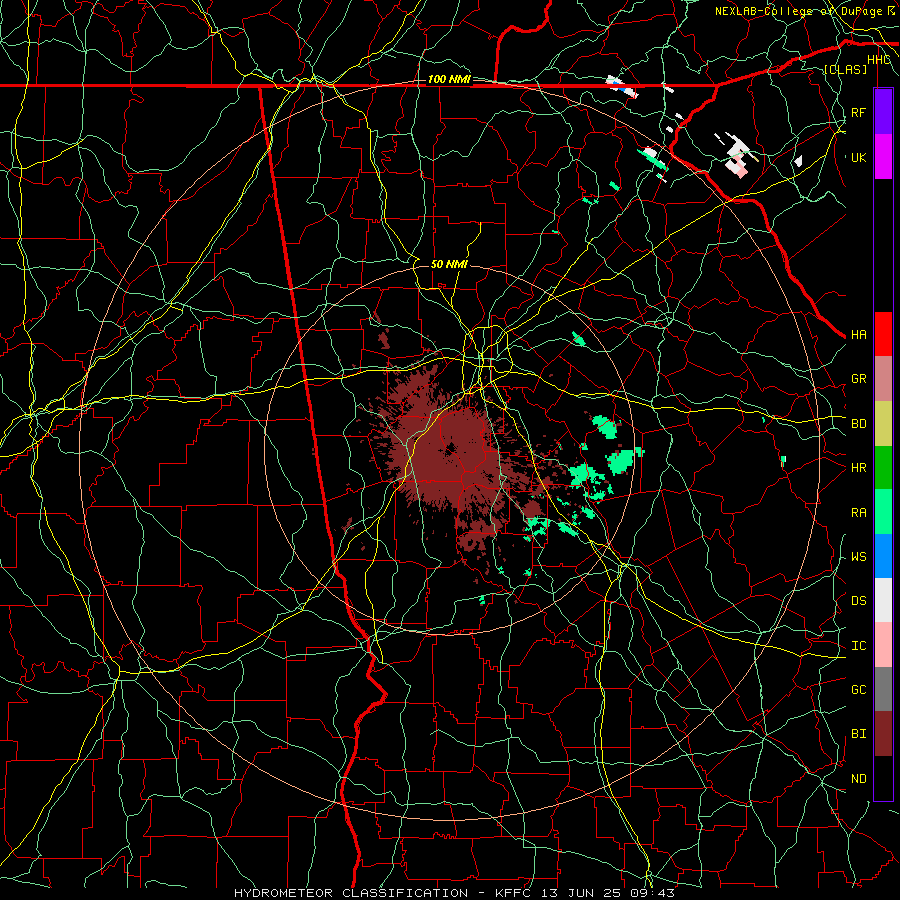Click the 'UK' legend label
The height and width of the screenshot is (900, 900).
[858, 157]
